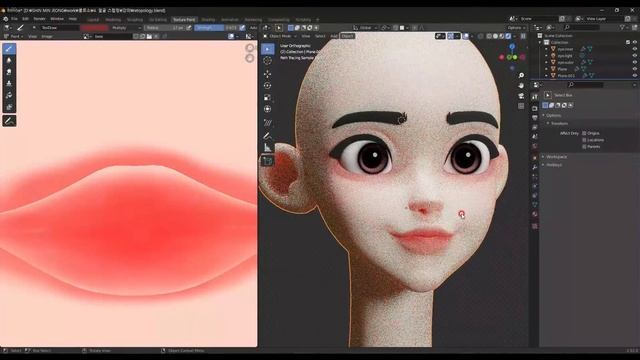Open the viewport Options dropdown
640x360 pixels.
coord(516,28)
